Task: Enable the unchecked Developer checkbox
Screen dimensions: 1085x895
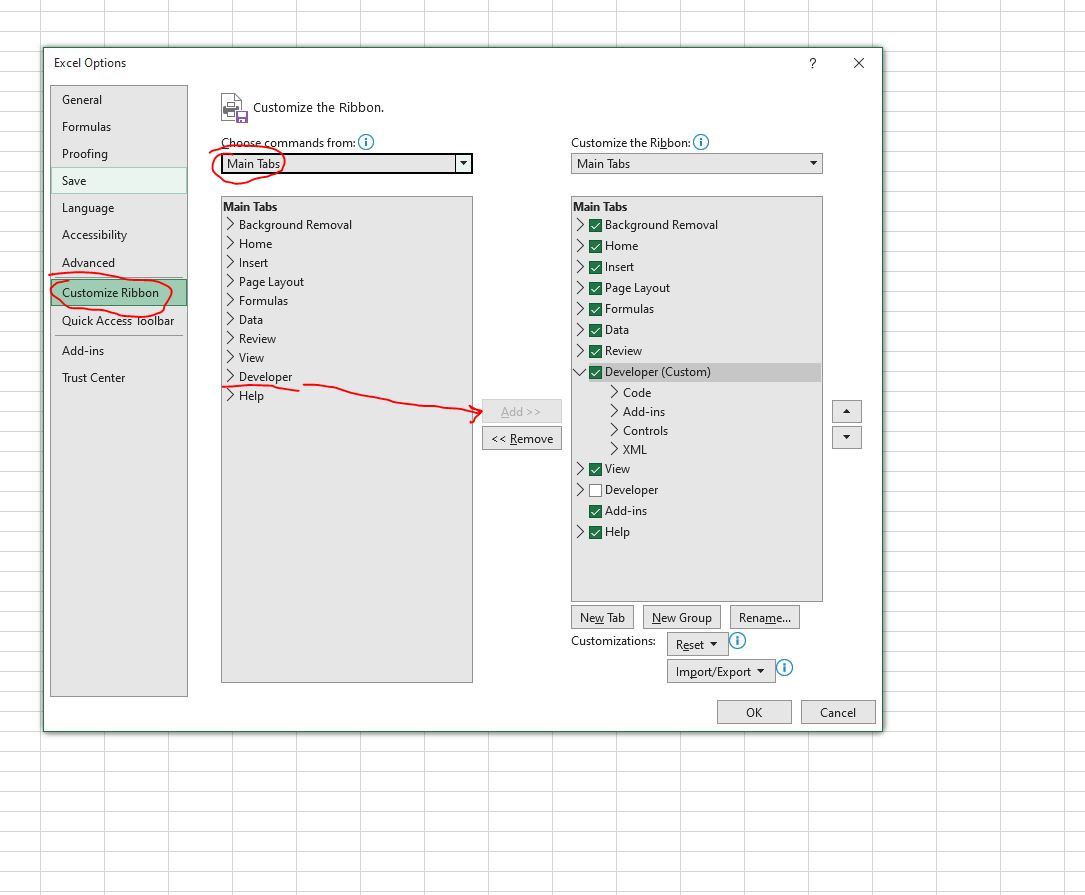Action: coord(595,491)
